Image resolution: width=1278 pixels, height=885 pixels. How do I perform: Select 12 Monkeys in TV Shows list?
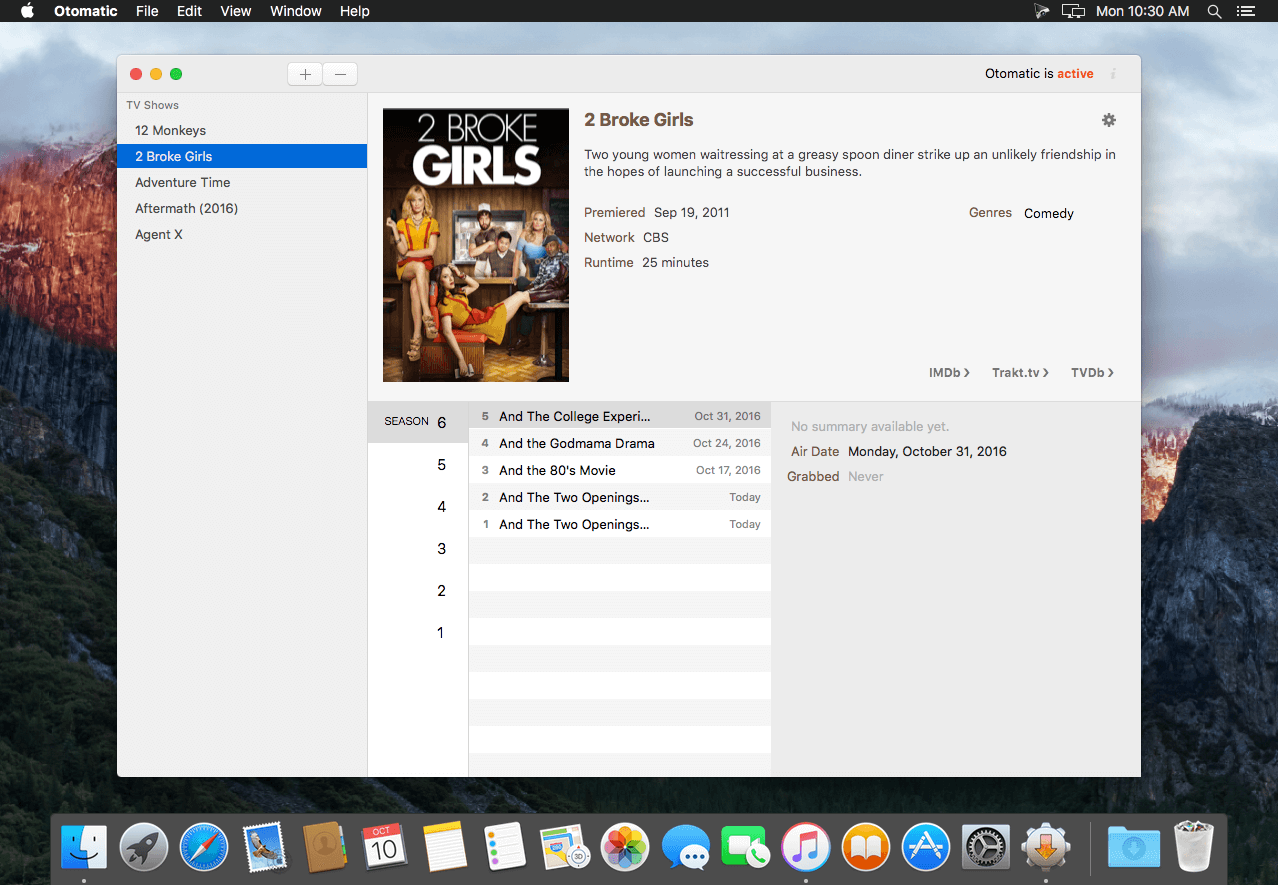pos(242,130)
